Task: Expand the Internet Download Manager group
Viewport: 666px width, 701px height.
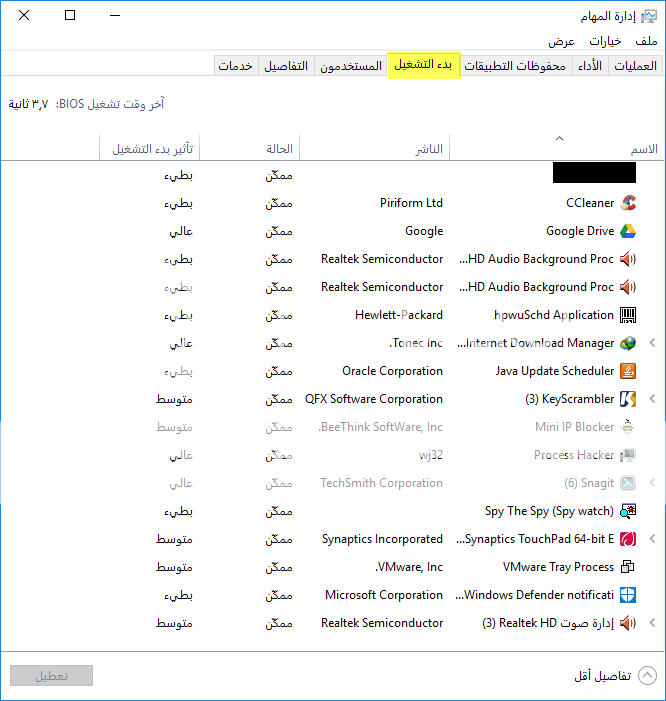Action: click(653, 343)
